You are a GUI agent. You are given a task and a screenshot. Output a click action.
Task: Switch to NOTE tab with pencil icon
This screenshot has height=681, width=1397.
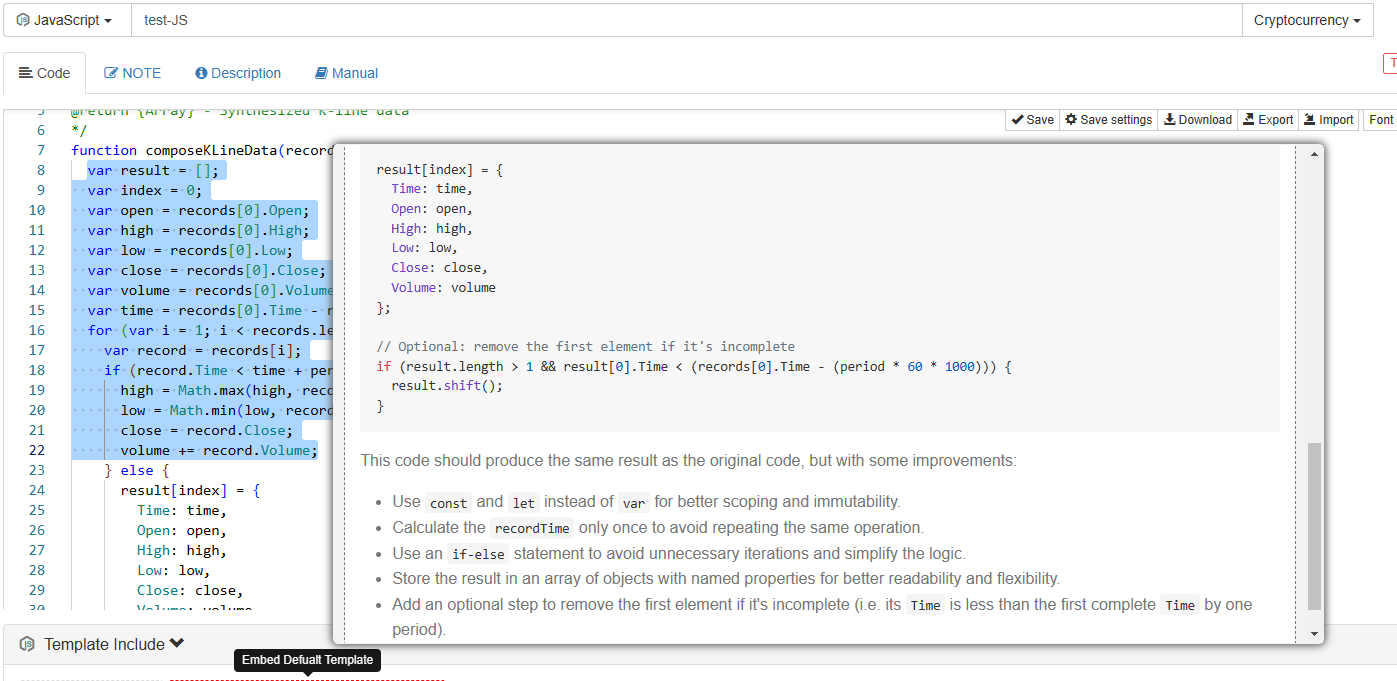coord(132,73)
